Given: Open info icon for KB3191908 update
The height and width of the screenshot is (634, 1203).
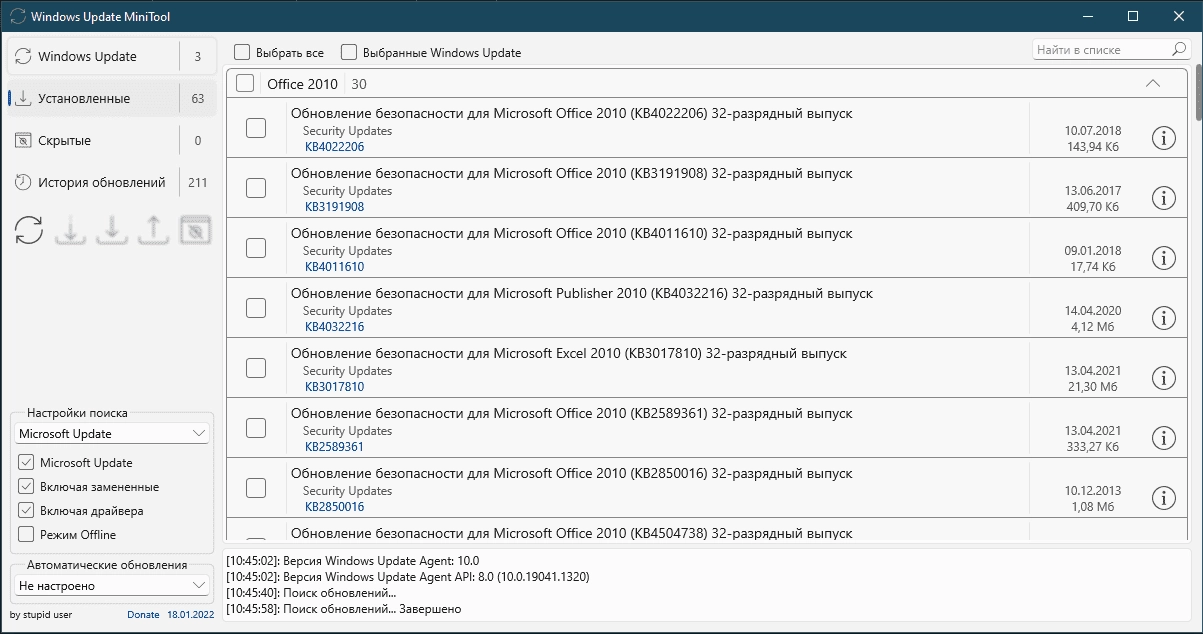Looking at the screenshot, I should pos(1164,198).
